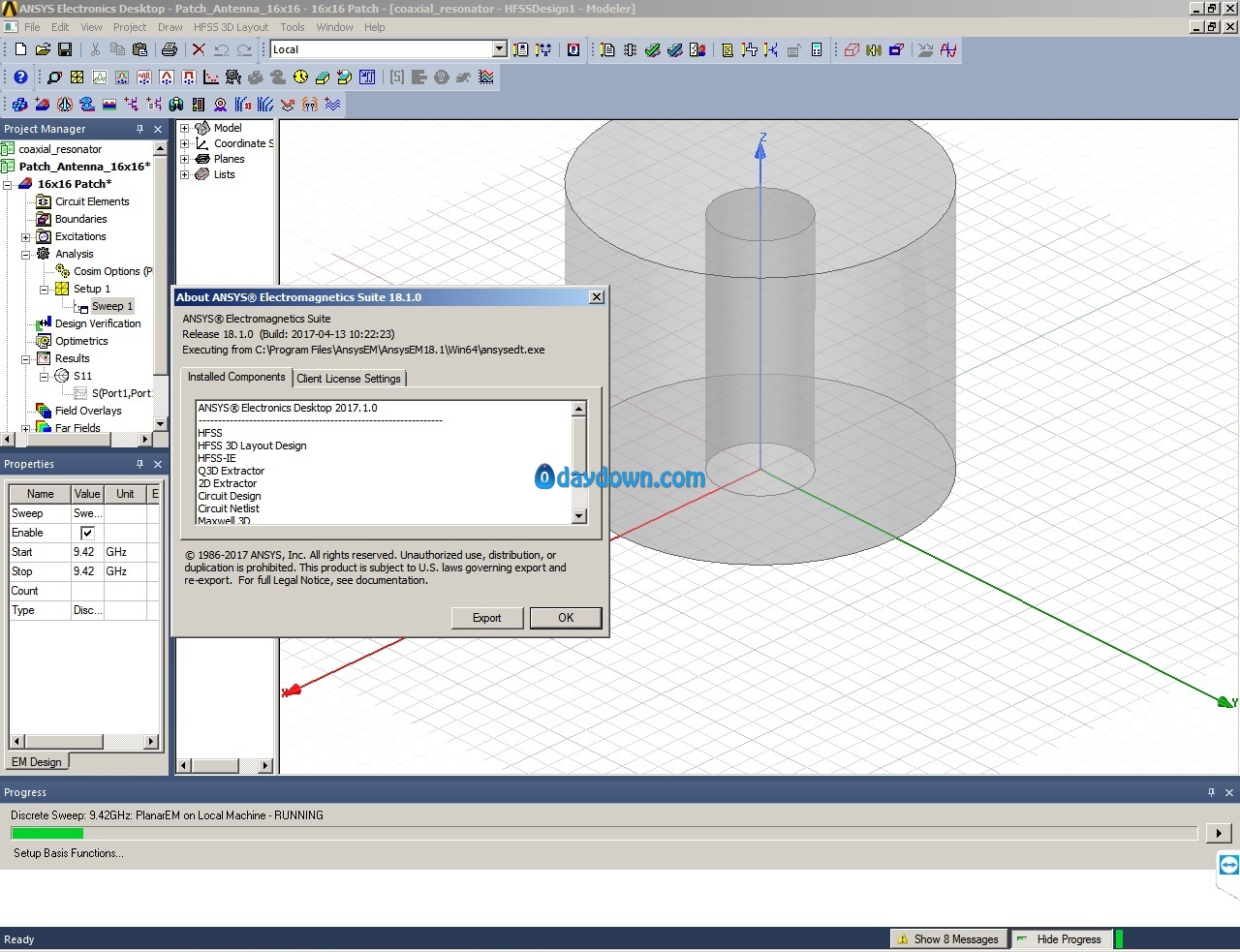Click the blue checkmark Analyze All icon
This screenshot has height=952, width=1240.
pyautogui.click(x=674, y=49)
